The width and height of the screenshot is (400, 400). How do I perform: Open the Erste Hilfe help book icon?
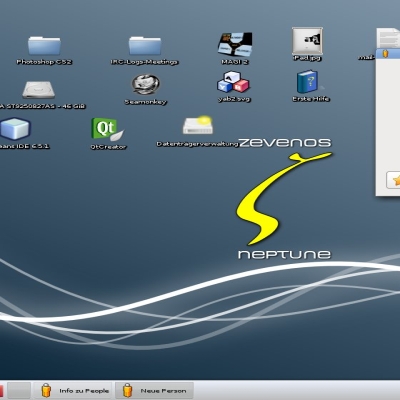click(x=307, y=82)
